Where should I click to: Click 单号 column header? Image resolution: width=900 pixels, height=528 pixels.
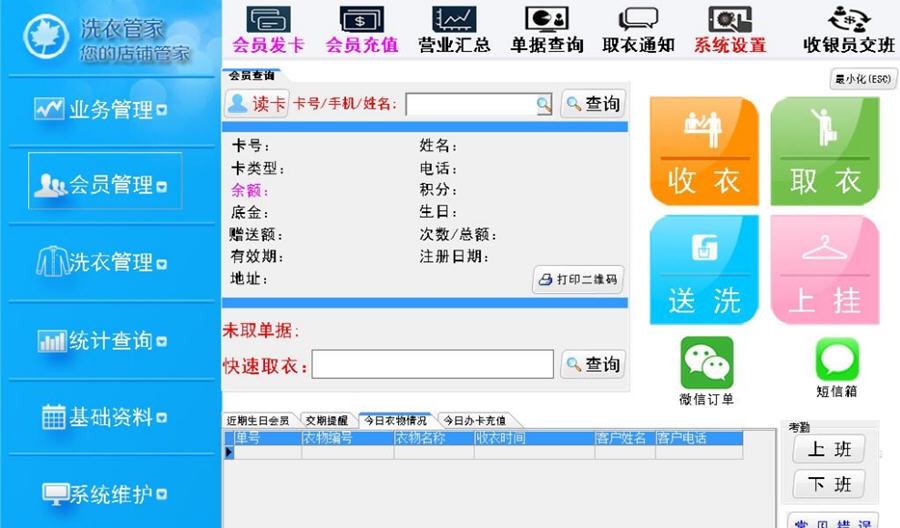[267, 438]
